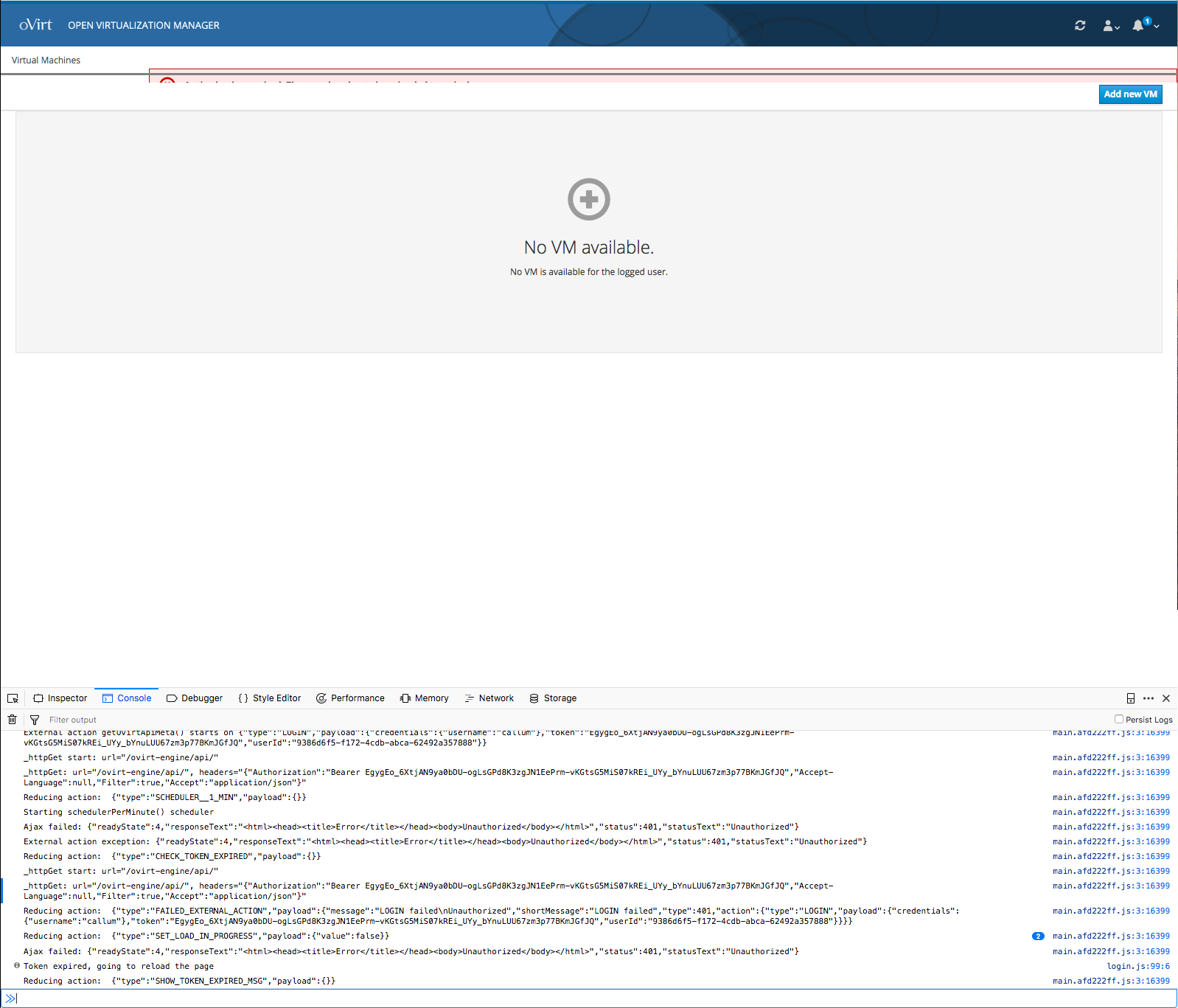This screenshot has width=1178, height=1008.
Task: Open the user account dropdown menu
Action: pyautogui.click(x=1111, y=26)
